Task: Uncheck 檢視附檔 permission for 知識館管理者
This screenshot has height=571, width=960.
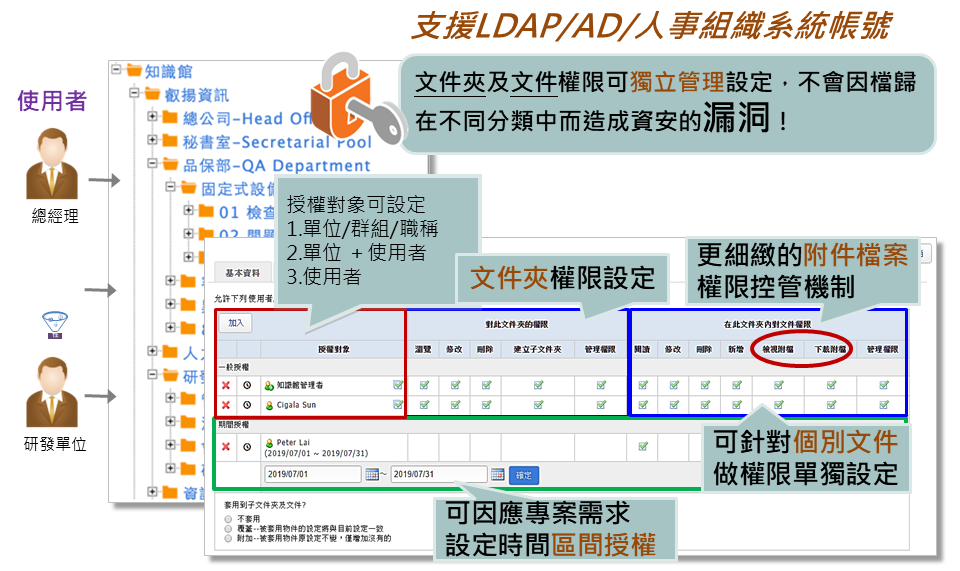Action: coord(779,385)
